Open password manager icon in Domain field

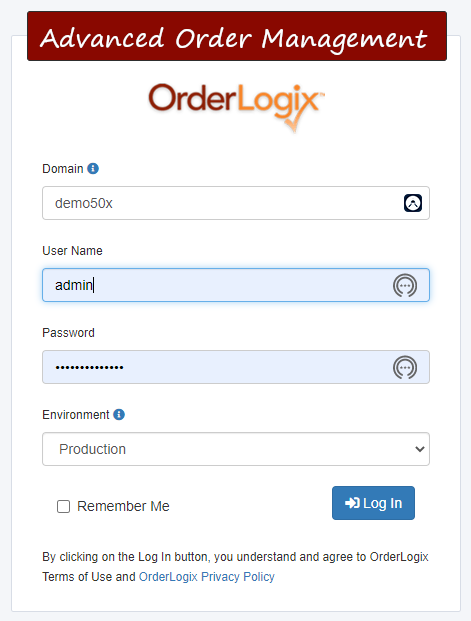(413, 203)
